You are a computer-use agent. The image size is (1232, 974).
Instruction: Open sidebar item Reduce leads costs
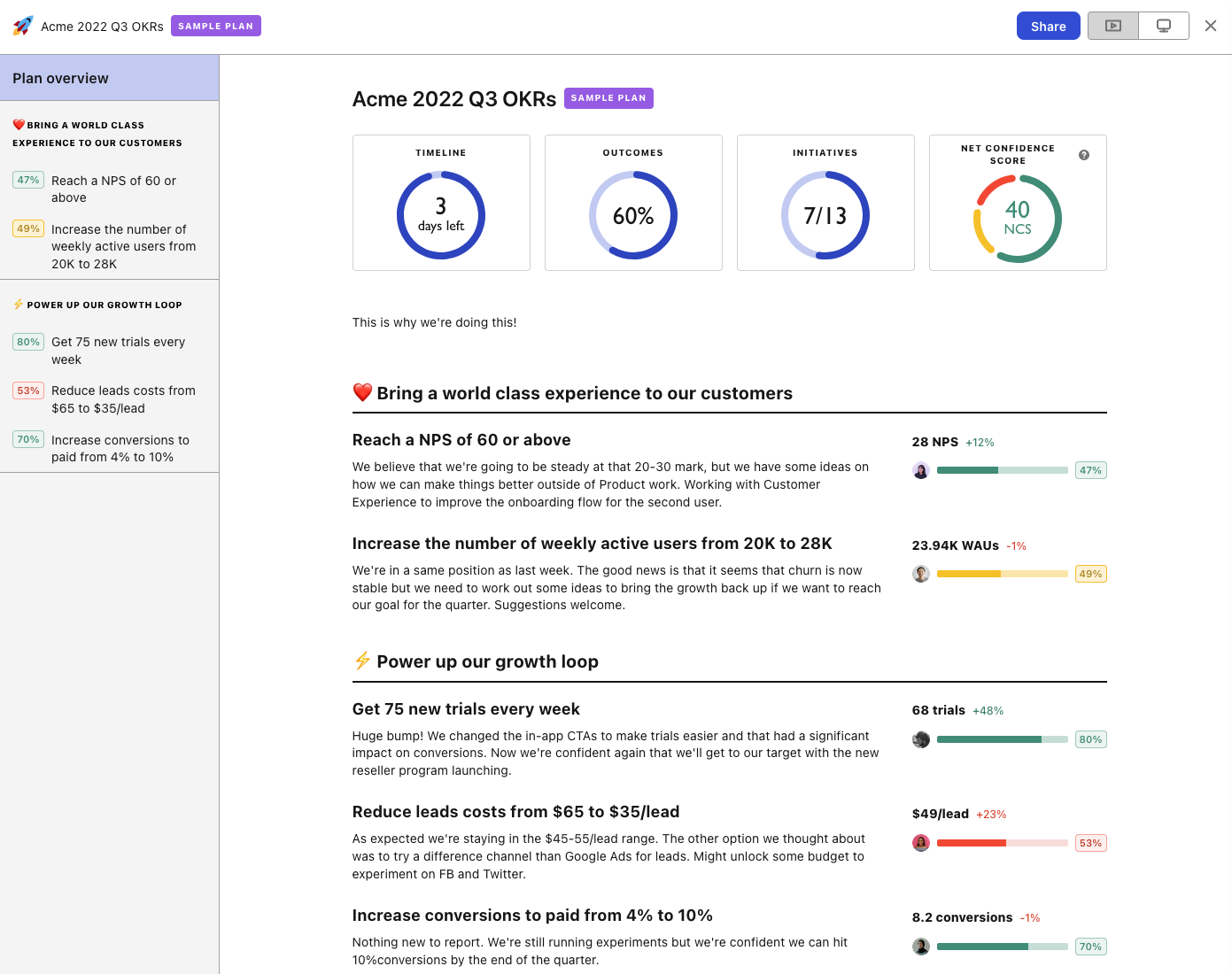coord(110,399)
